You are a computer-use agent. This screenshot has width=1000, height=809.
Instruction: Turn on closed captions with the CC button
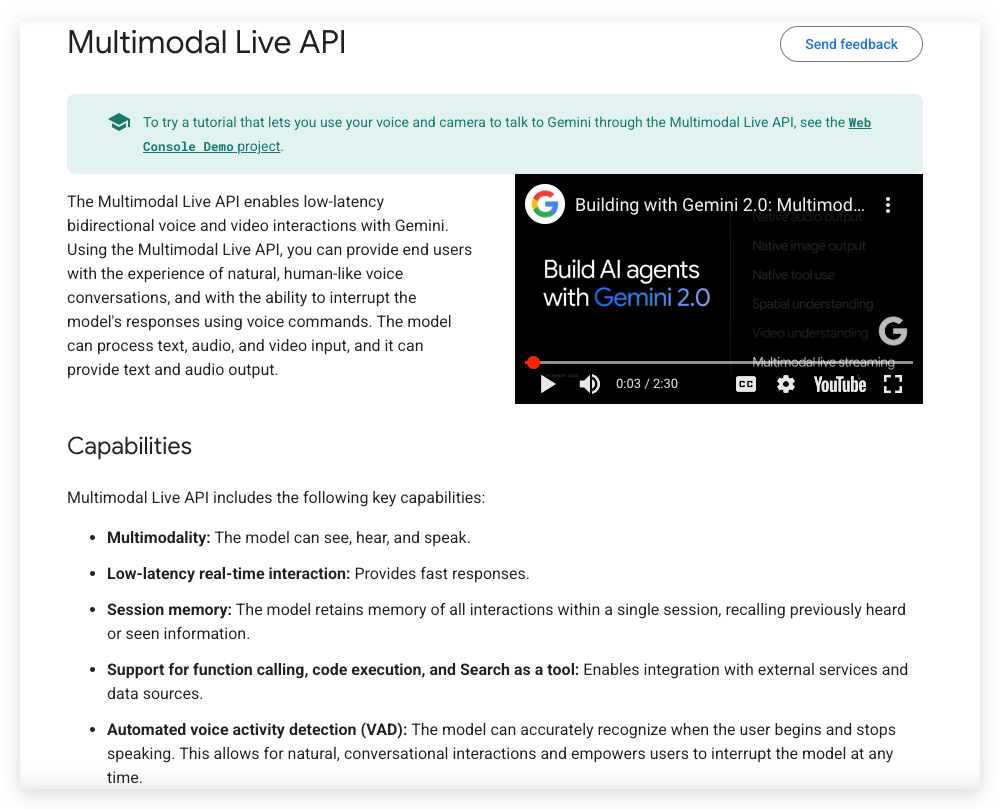[x=745, y=384]
